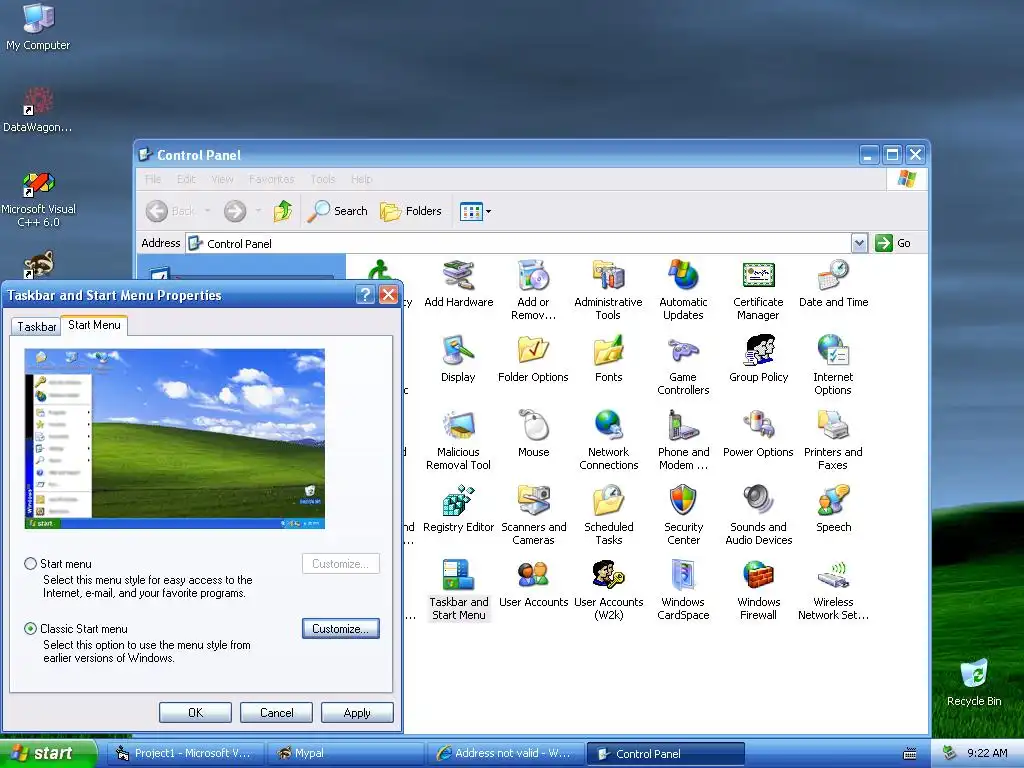Click the Apply button
Image resolution: width=1024 pixels, height=768 pixels.
click(x=357, y=712)
